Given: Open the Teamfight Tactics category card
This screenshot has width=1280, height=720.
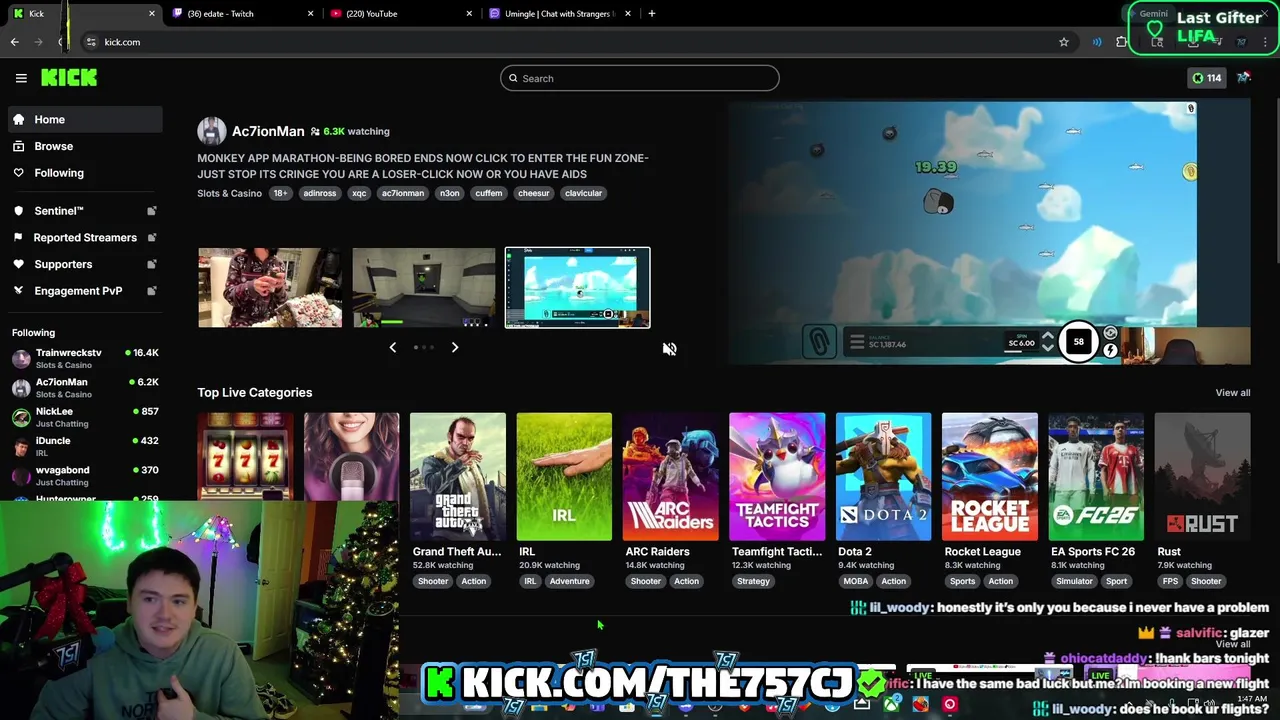Looking at the screenshot, I should (x=777, y=477).
